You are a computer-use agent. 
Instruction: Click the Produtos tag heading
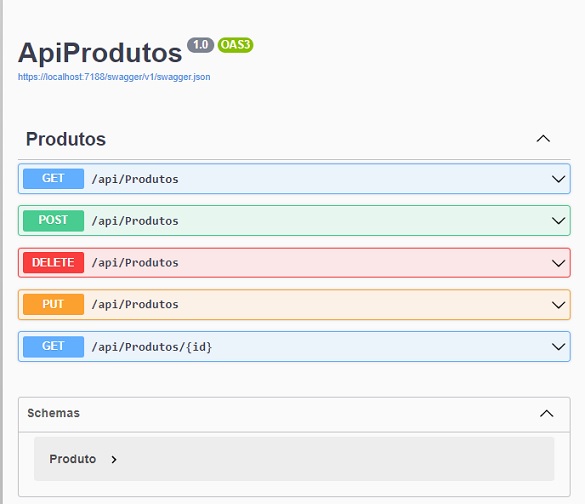coord(66,139)
